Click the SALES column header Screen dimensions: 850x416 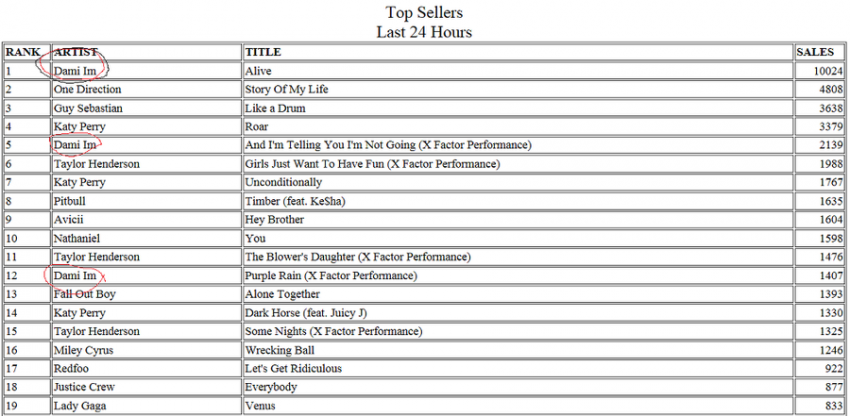[x=814, y=52]
